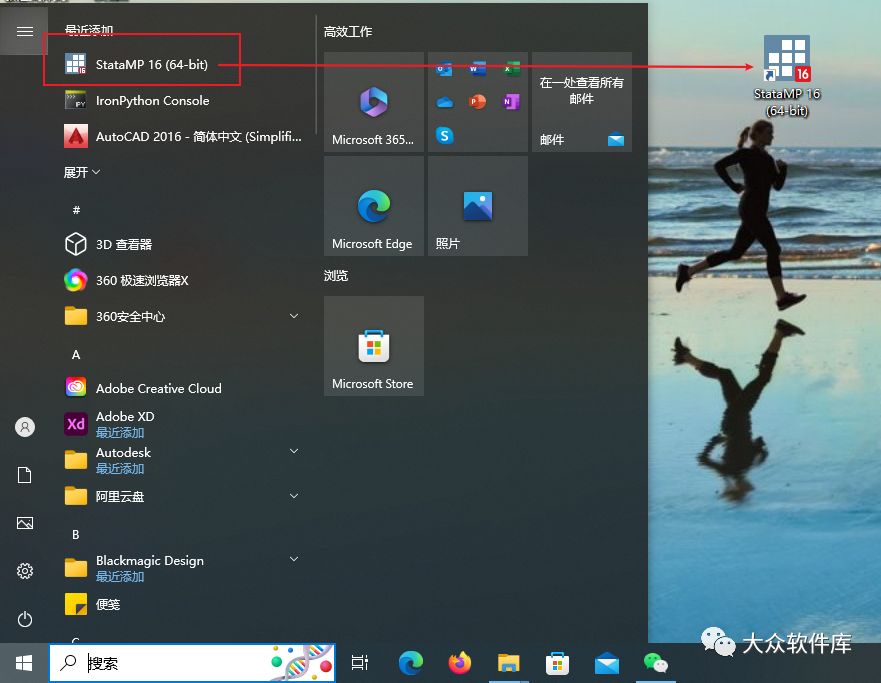This screenshot has height=683, width=881.
Task: Open Outlook icon in Office tile group
Action: (x=444, y=69)
